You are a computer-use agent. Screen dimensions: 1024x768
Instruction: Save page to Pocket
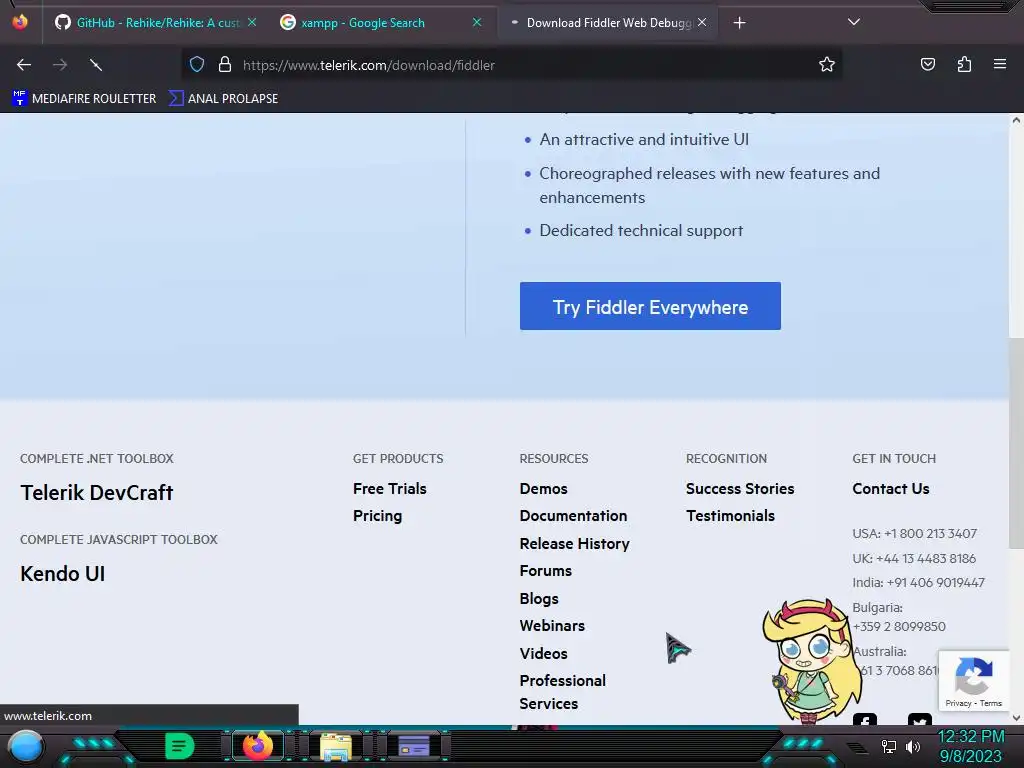928,64
